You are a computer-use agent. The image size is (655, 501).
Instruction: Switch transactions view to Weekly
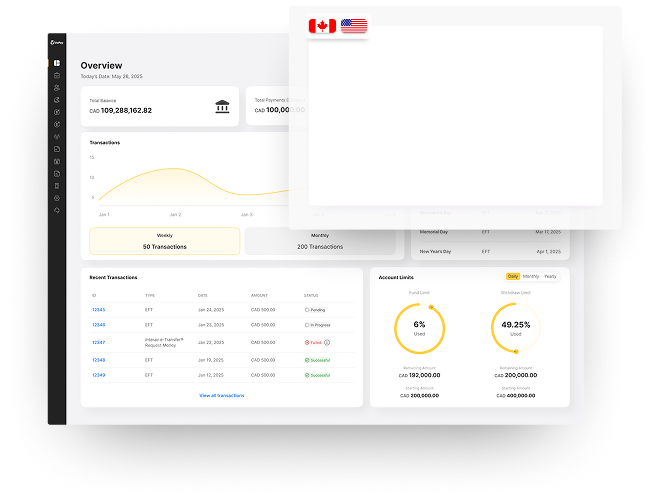[x=164, y=241]
